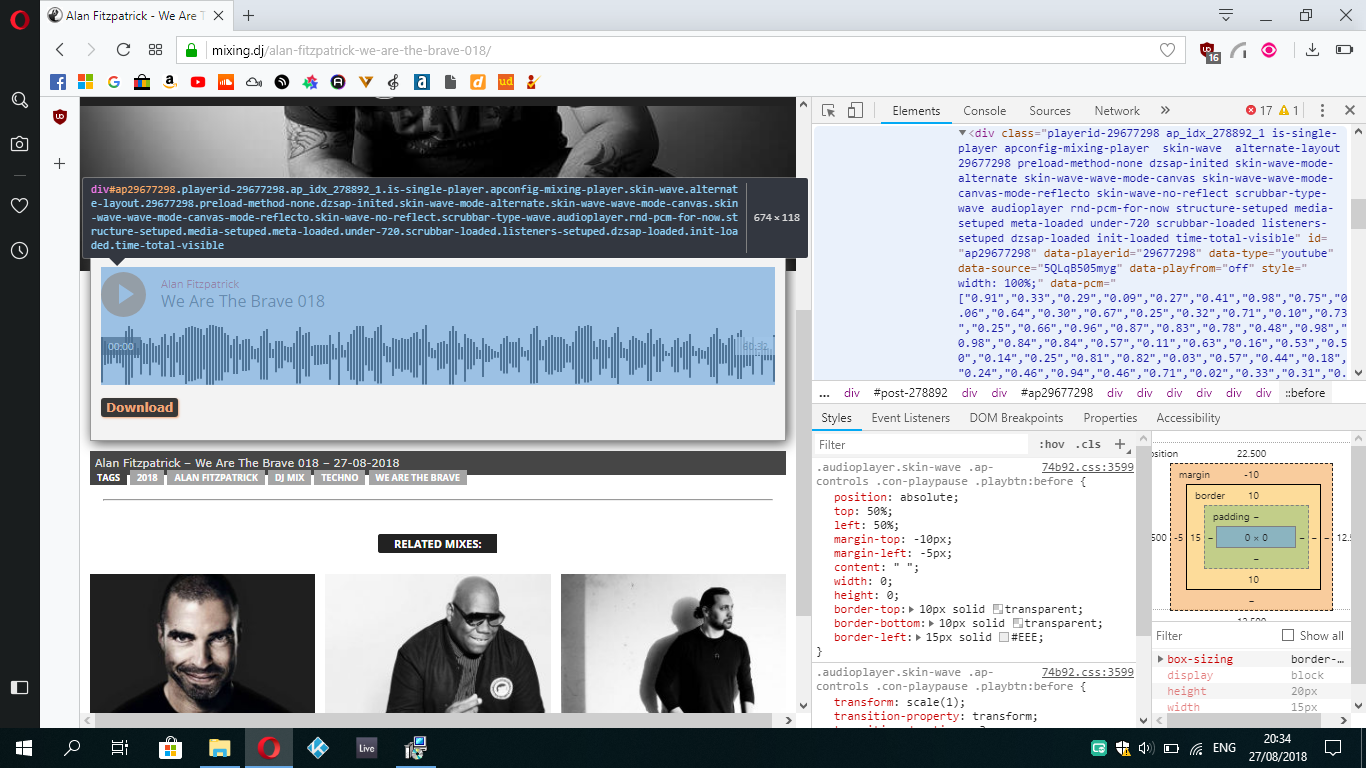Viewport: 1366px width, 768px height.
Task: Open the Accessibility pane tab
Action: coord(1188,418)
